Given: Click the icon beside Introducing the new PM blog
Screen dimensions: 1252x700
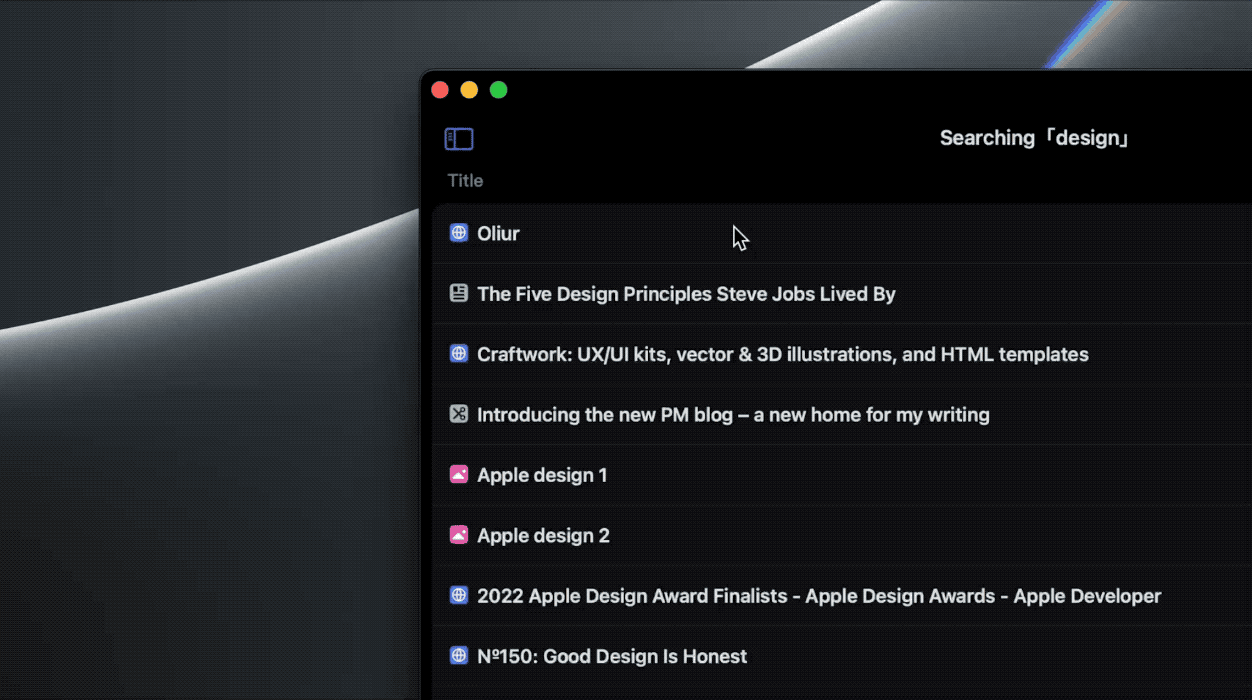Looking at the screenshot, I should pyautogui.click(x=459, y=414).
